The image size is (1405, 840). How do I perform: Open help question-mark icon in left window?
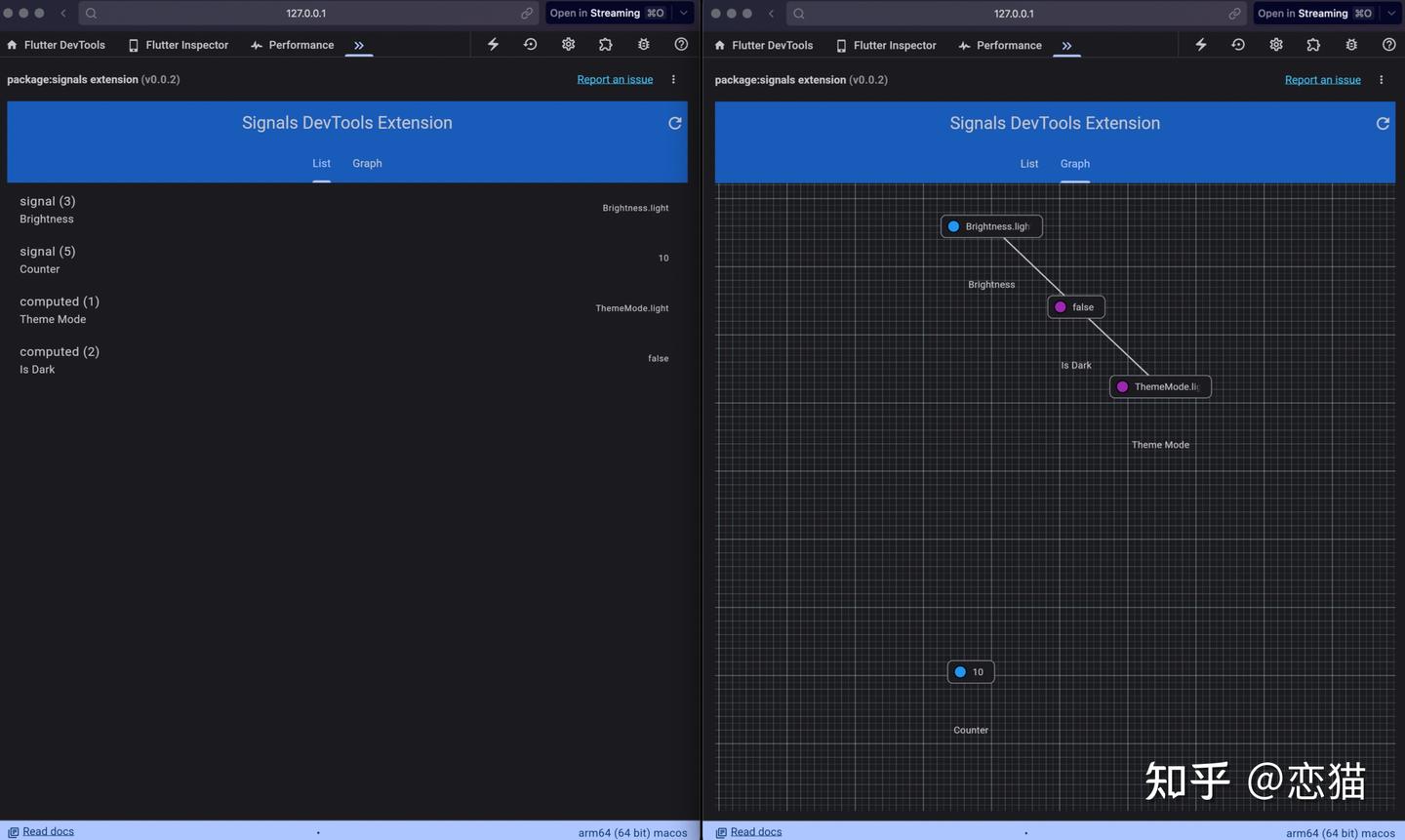click(x=681, y=45)
